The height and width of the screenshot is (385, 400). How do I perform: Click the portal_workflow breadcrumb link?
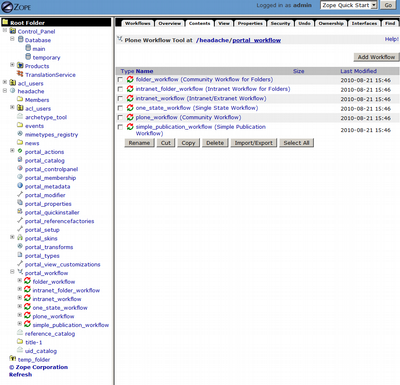(256, 40)
